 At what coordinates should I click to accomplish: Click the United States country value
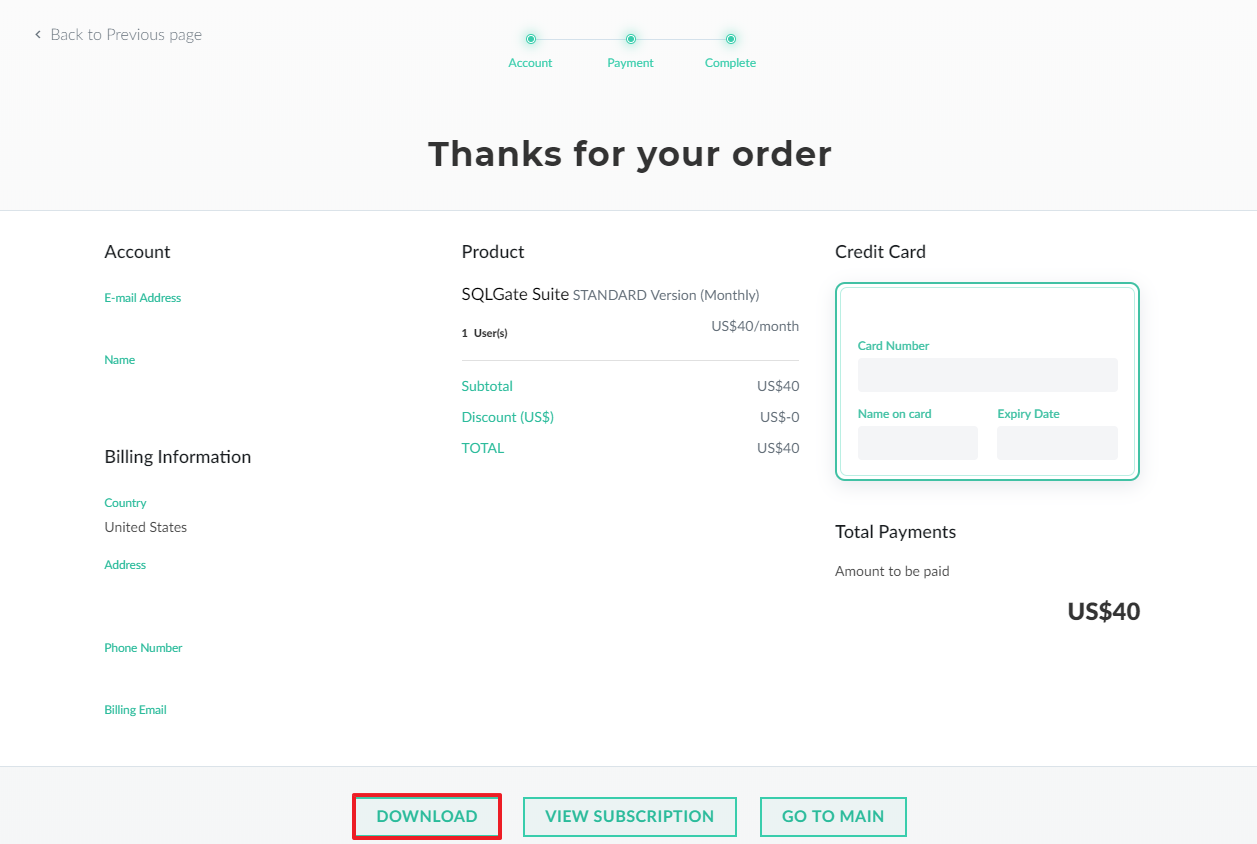pyautogui.click(x=146, y=527)
